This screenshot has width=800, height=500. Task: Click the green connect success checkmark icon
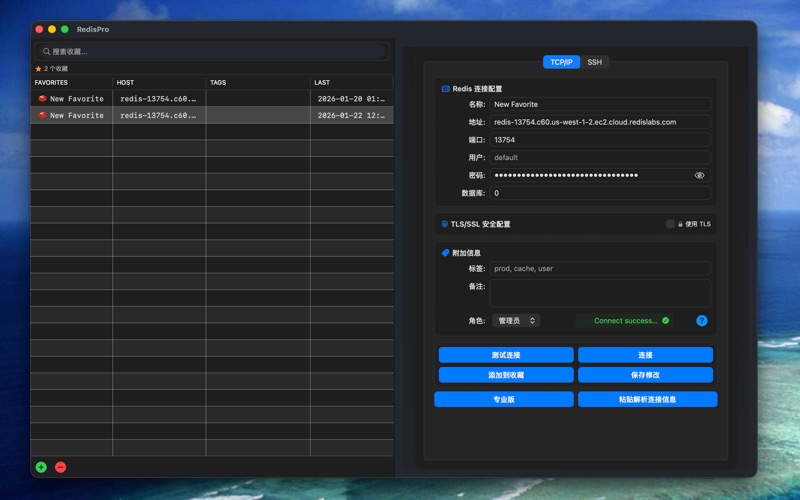[x=665, y=320]
